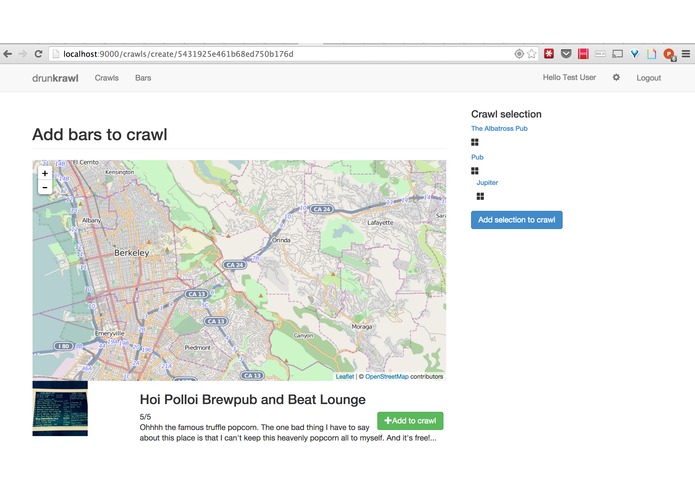Screen dimensions: 695x494
Task: Open the red asterisk extension icon
Action: [x=549, y=54]
